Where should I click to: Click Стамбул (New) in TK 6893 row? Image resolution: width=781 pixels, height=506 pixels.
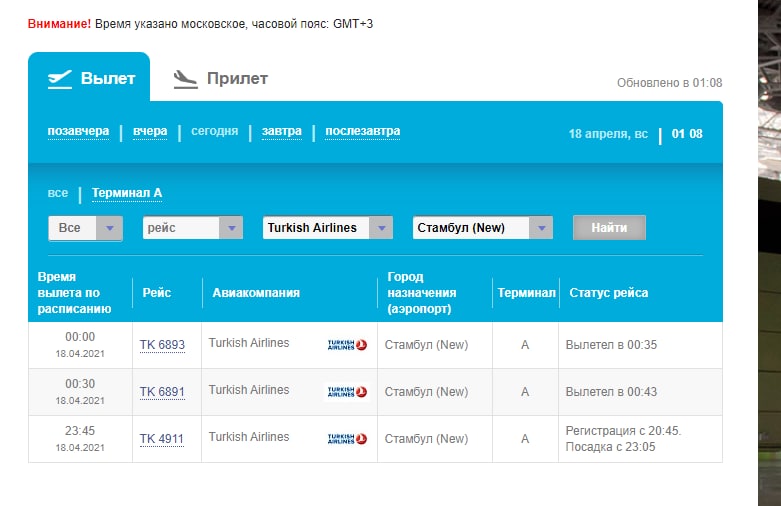(x=426, y=345)
